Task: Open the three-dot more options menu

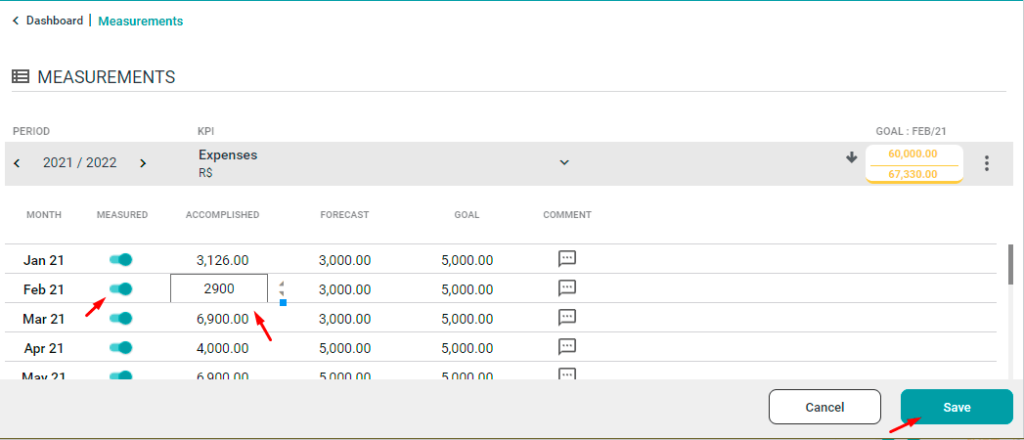Action: coord(987,163)
